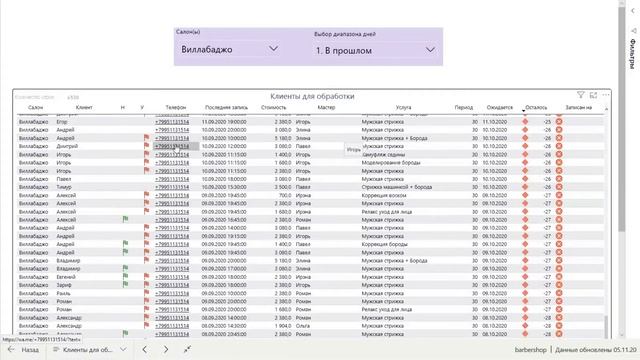Click service 'Моделирование бороды' cell
Image resolution: width=640 pixels, height=360 pixels.
point(391,162)
